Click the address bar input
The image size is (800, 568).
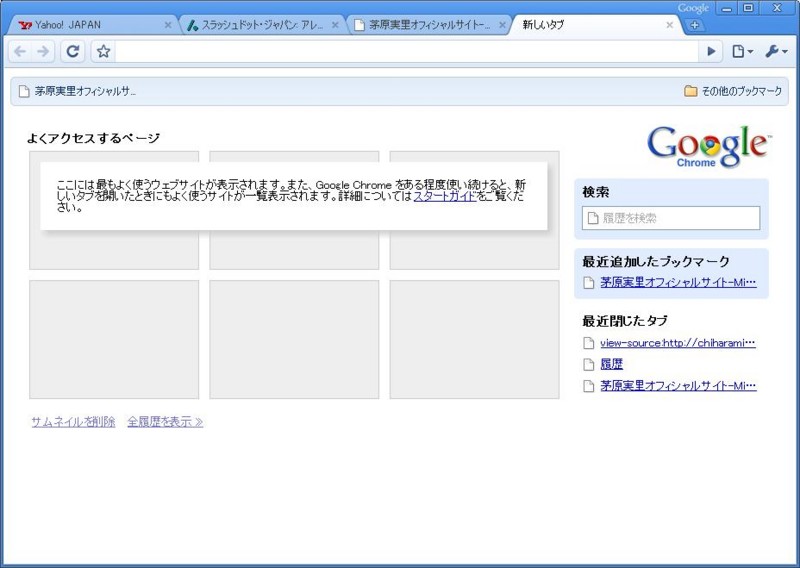click(406, 52)
